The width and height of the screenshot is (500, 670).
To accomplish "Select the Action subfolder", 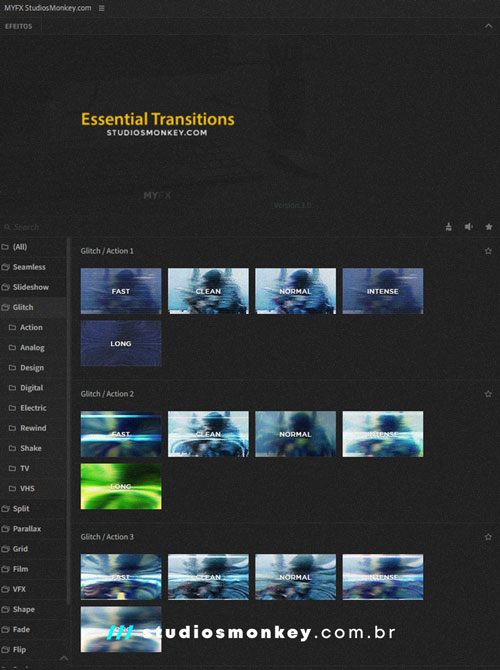I will [33, 327].
